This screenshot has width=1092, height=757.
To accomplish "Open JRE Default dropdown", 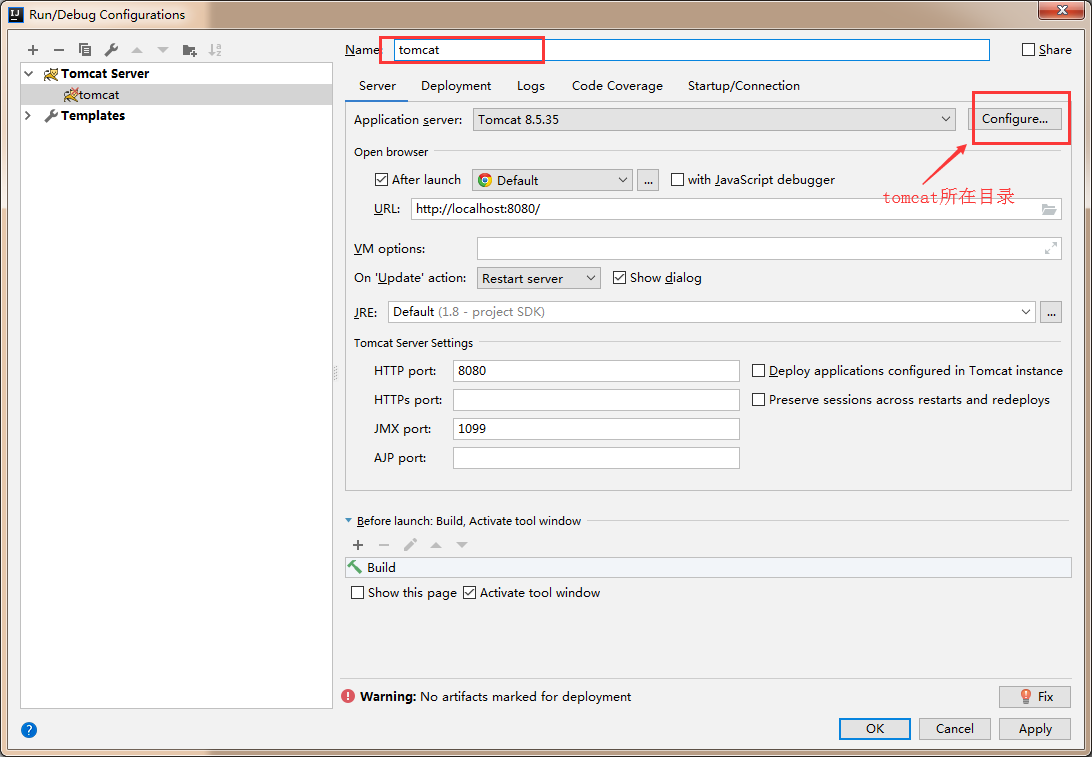I will pyautogui.click(x=712, y=312).
